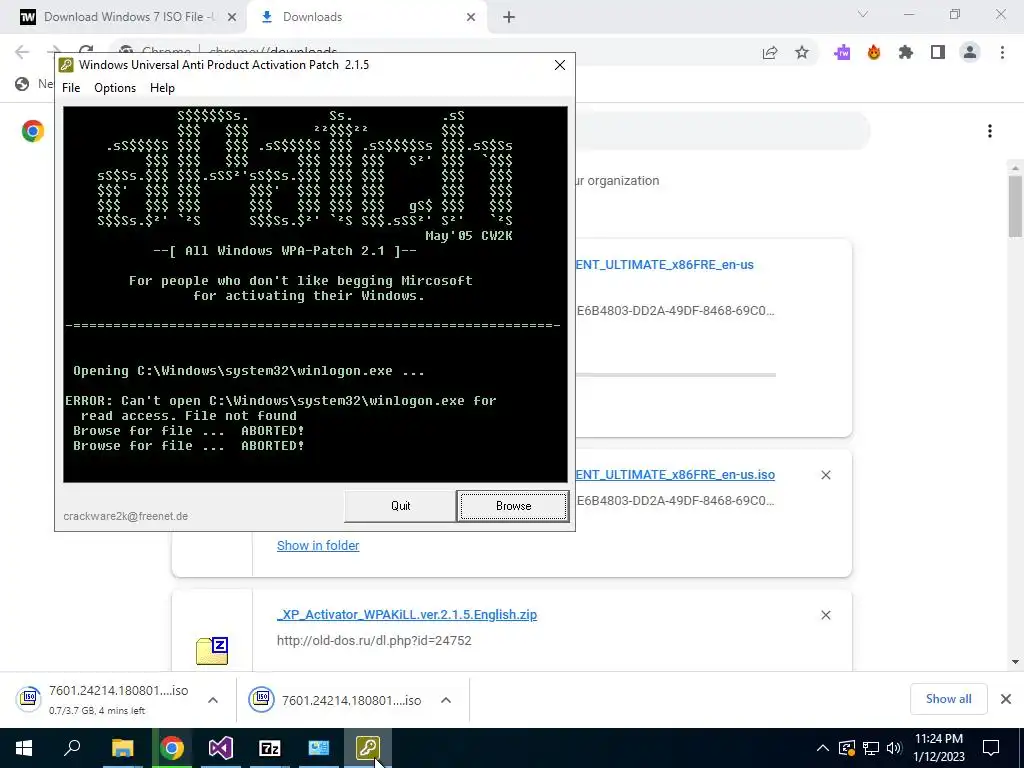Open the in-progress ENT_ULTIMATE_x86FRE_en-us download link
Screen dimensions: 1024x768
(x=665, y=264)
